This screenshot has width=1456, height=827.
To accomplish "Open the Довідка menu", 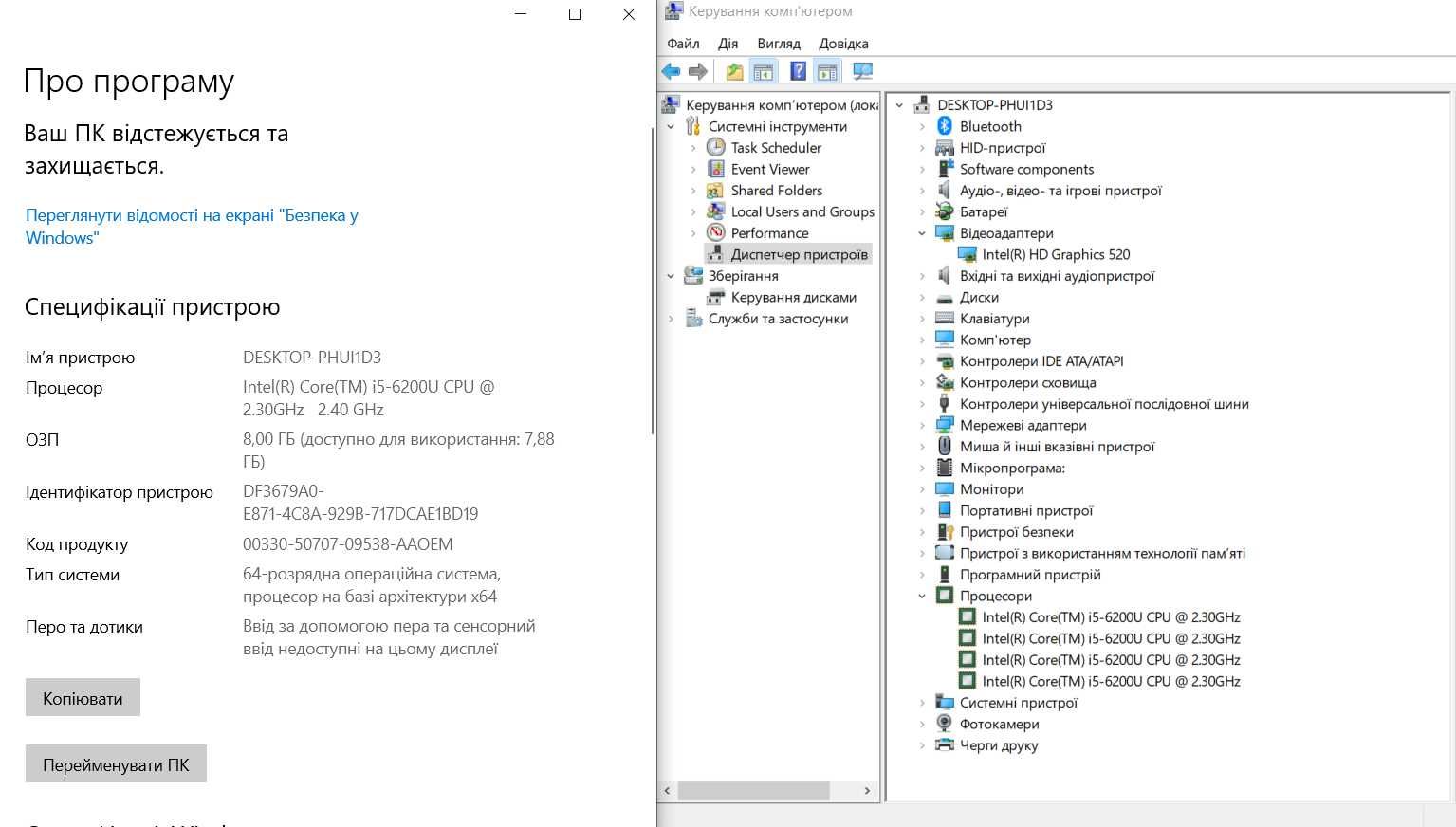I will point(843,44).
